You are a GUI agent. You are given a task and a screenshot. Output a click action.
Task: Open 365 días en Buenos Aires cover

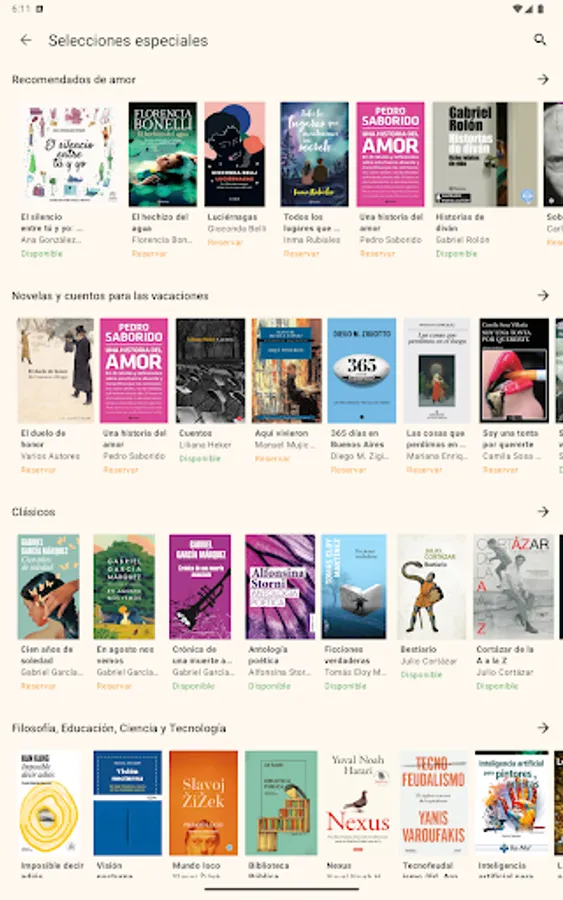(x=362, y=371)
